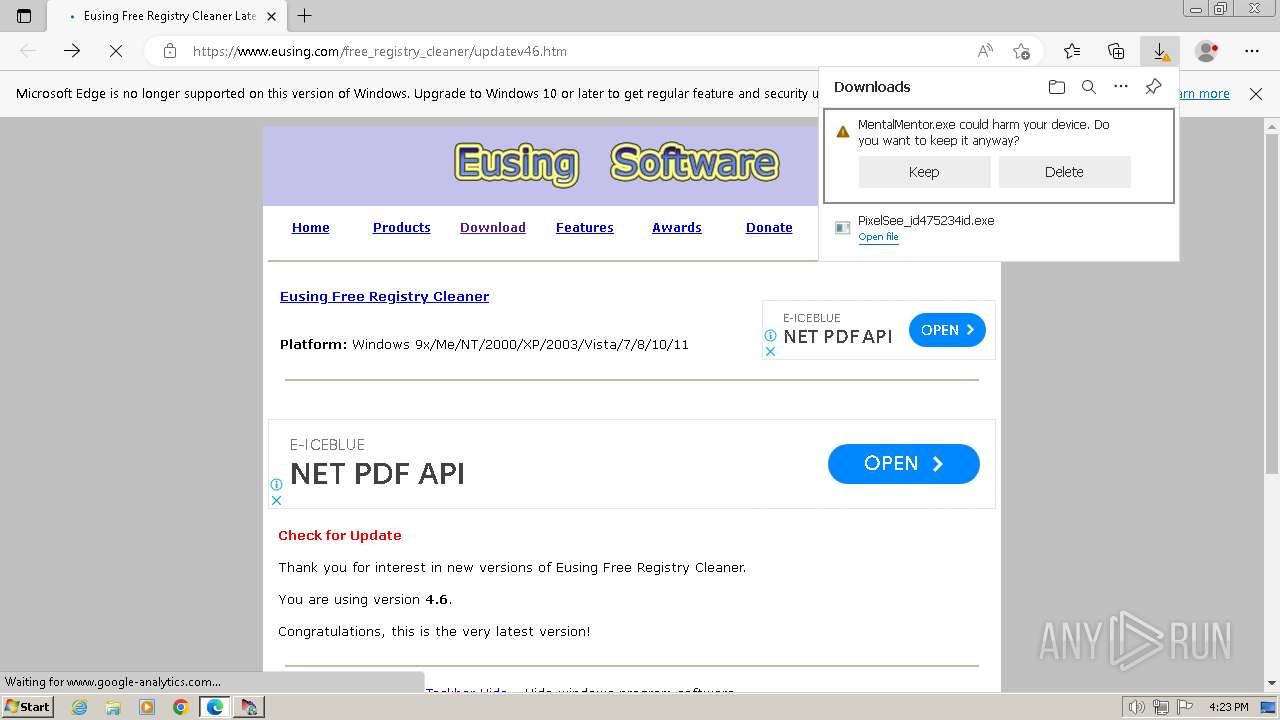This screenshot has width=1280, height=720.
Task: Click the address bar URL
Action: (380, 51)
